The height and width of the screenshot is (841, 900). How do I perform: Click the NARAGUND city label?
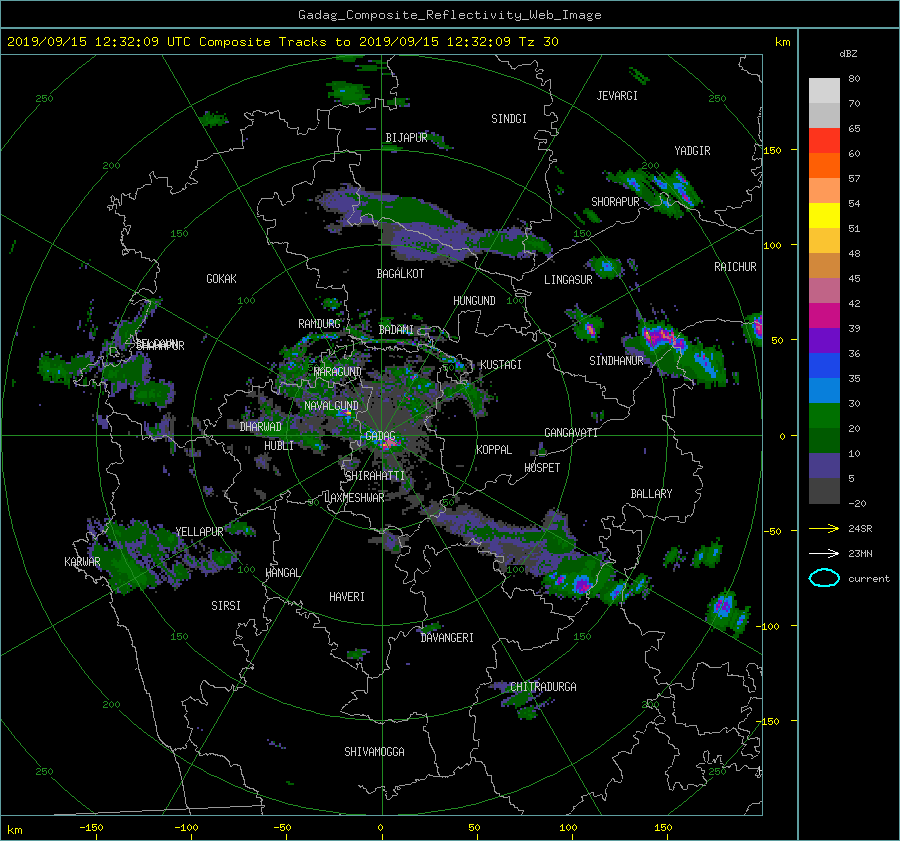coord(338,372)
